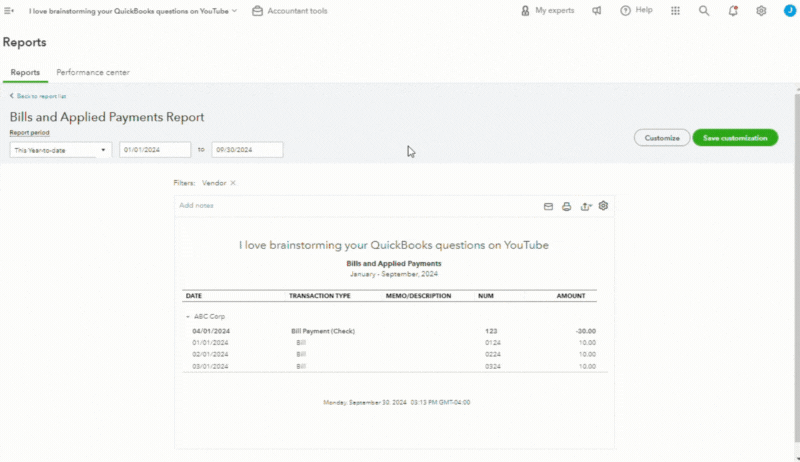Print the report via printer icon
Screen dimensions: 800x462
click(x=566, y=207)
